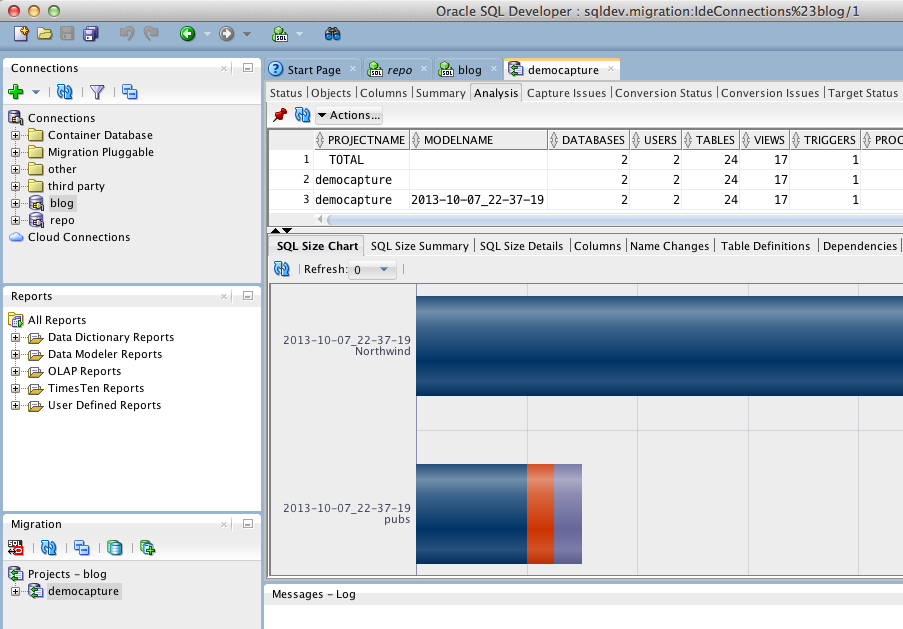The image size is (903, 629).
Task: Expand the blog connection node
Action: click(x=16, y=203)
